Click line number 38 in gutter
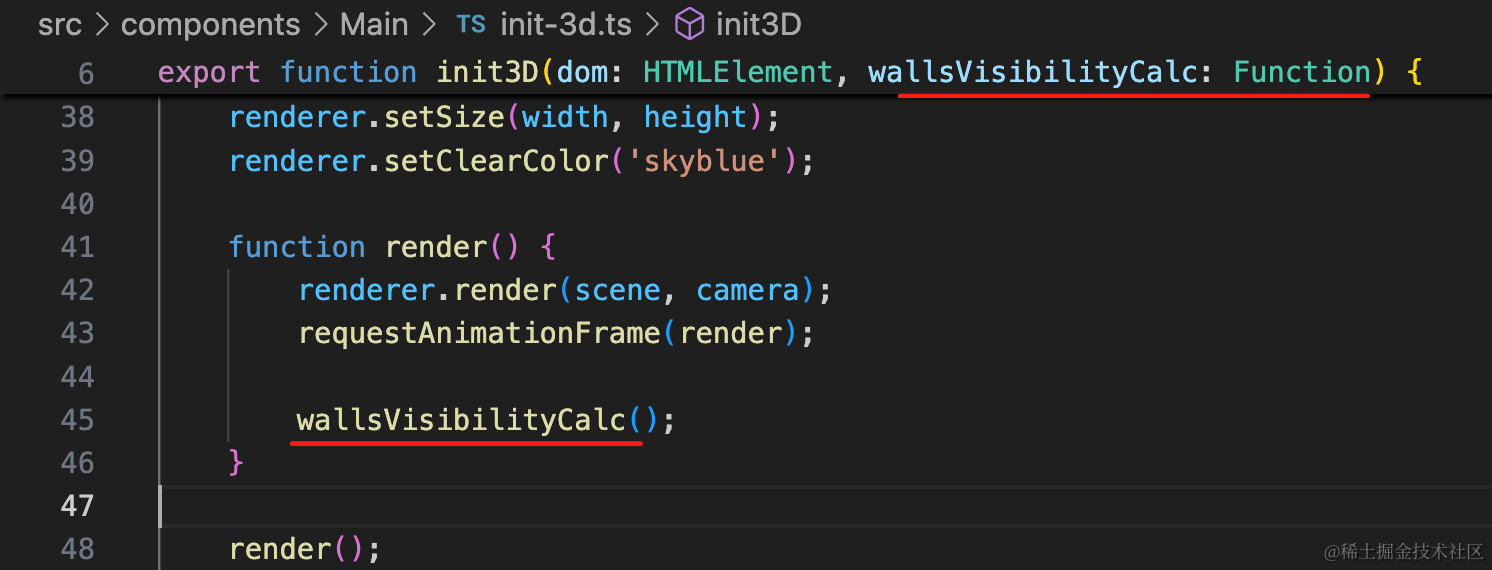This screenshot has width=1492, height=570. tap(77, 117)
